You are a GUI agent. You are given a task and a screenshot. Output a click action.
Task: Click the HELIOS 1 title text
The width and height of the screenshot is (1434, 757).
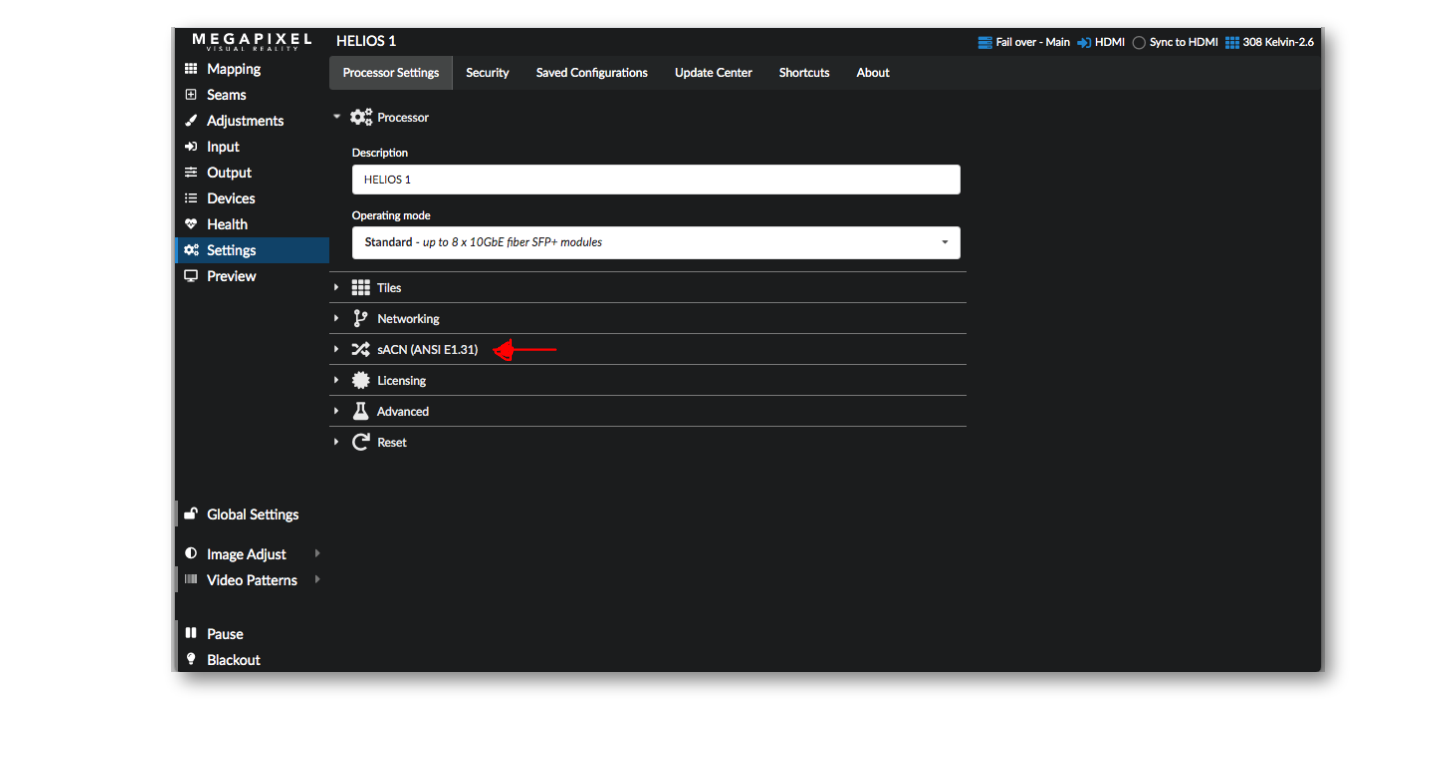366,41
